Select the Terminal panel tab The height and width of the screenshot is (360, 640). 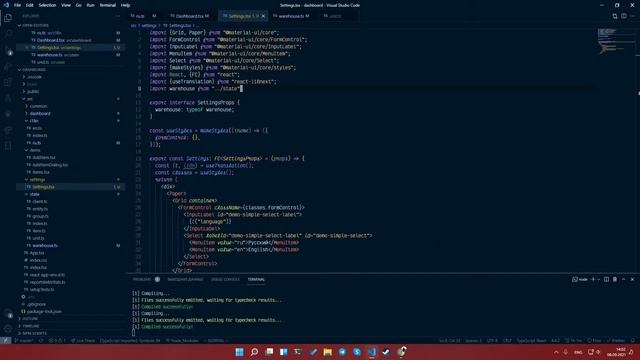point(256,279)
